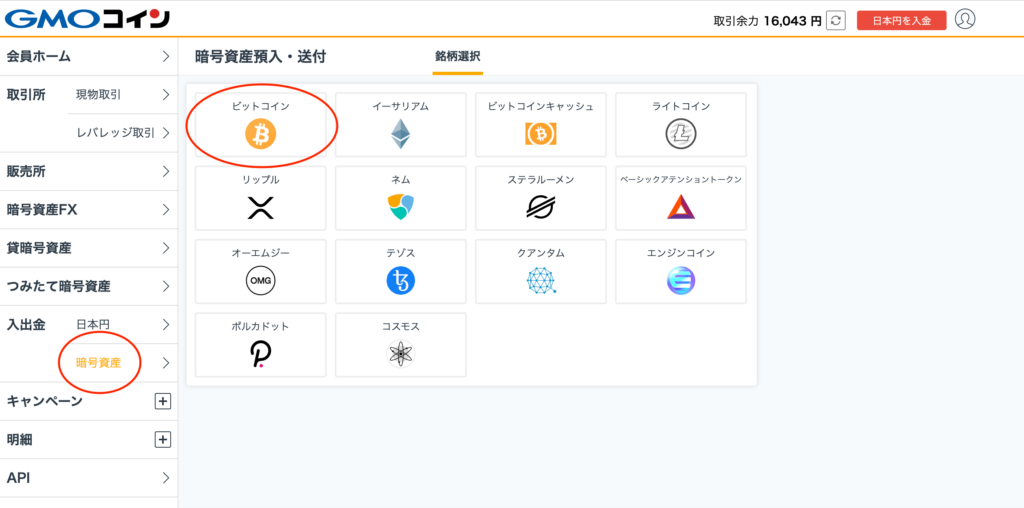Screen dimensions: 1024x508
Task: Click the ライトコイン label text
Action: pyautogui.click(x=680, y=106)
